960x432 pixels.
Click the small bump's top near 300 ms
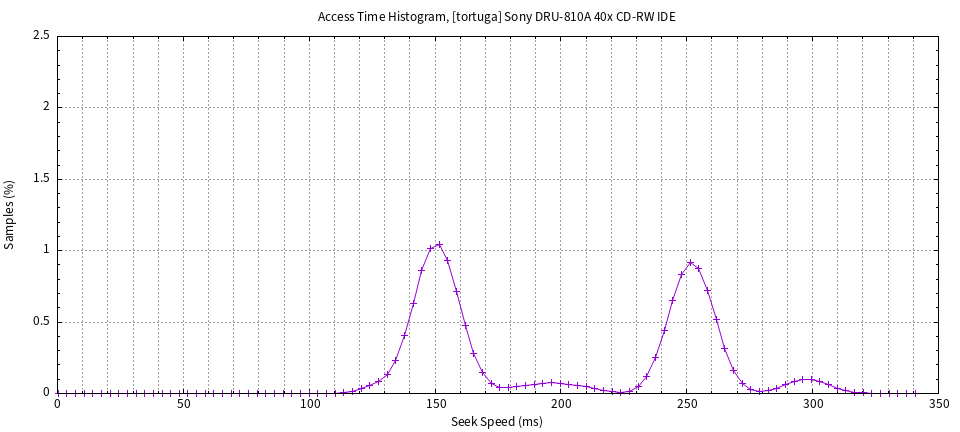[x=804, y=380]
